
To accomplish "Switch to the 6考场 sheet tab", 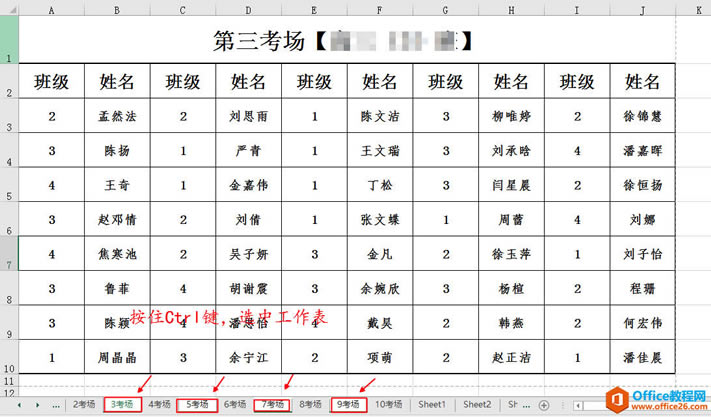I will pos(235,404).
